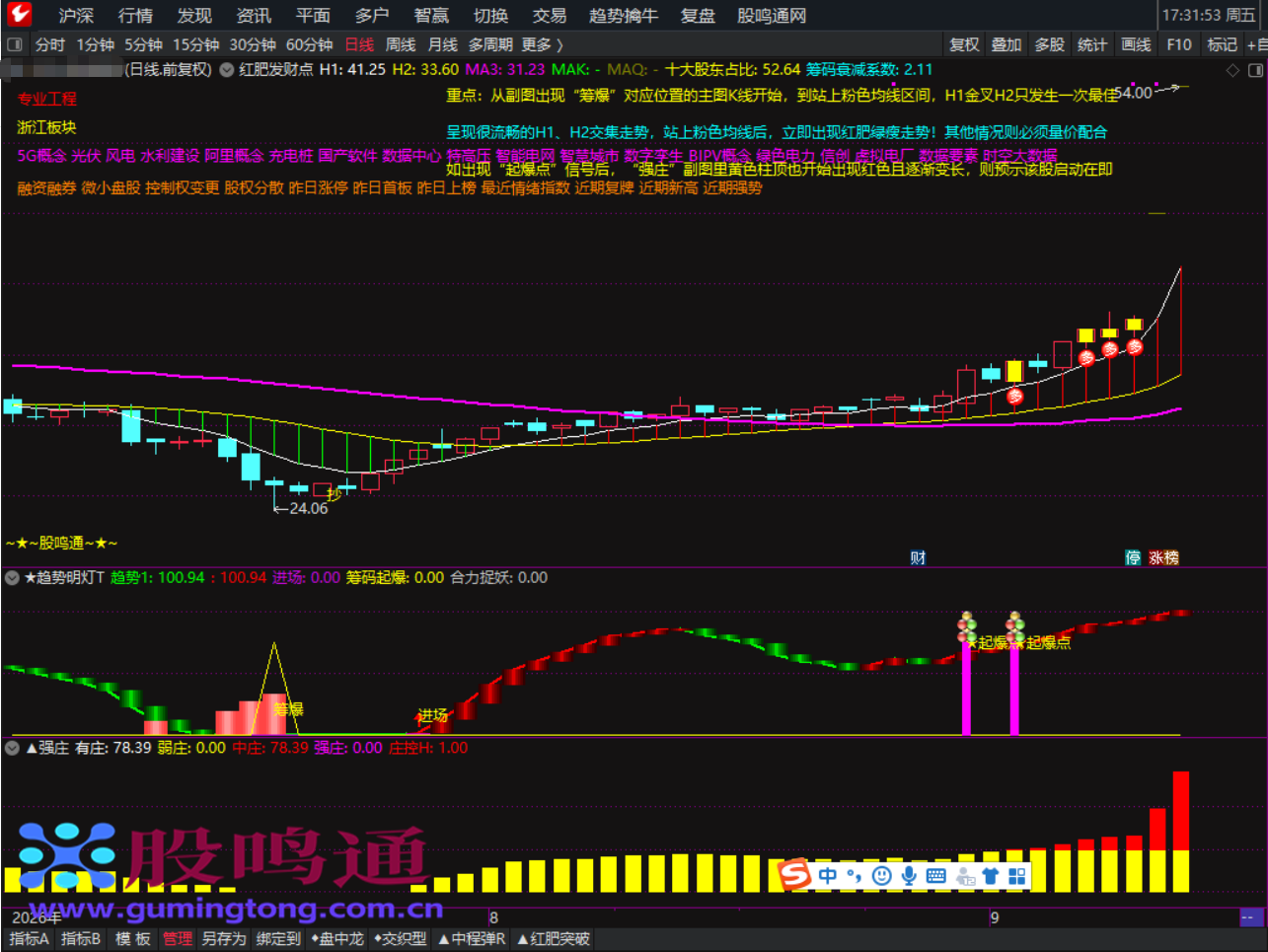Expand the ▲强庄 indicator dropdown arrow
Viewport: 1268px width, 952px height.
pyautogui.click(x=13, y=749)
